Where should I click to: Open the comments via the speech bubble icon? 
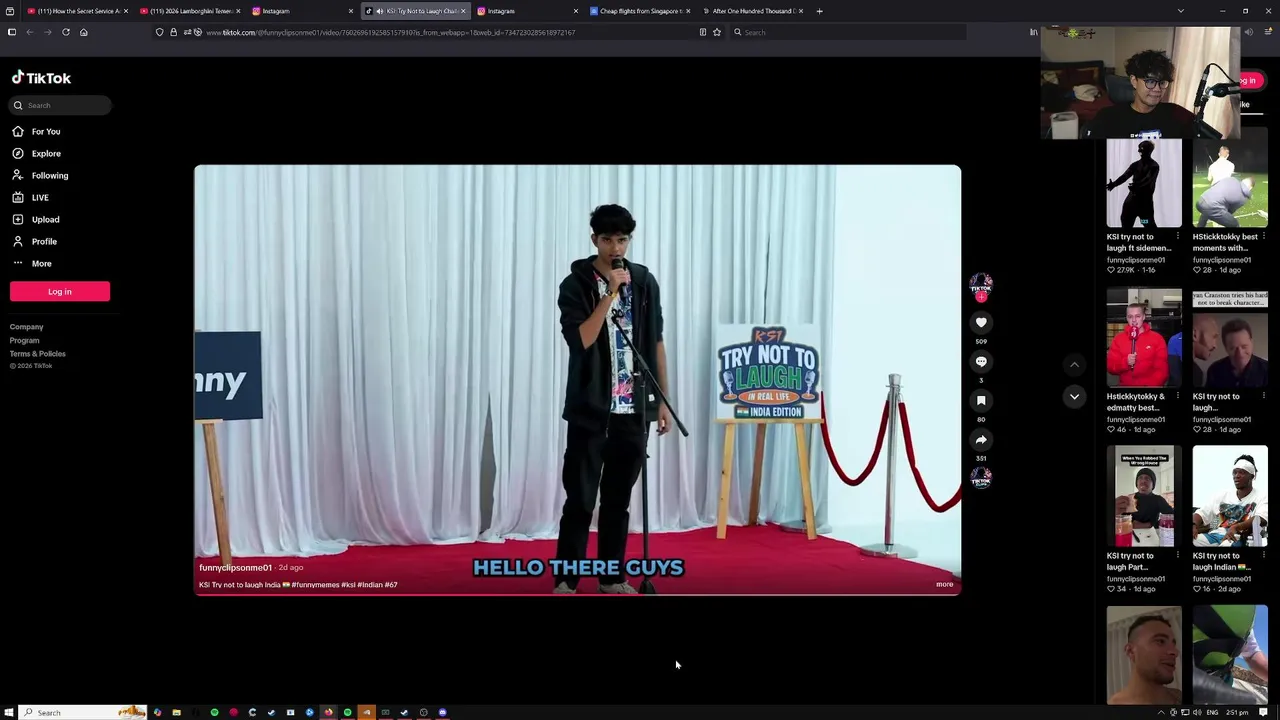981,361
